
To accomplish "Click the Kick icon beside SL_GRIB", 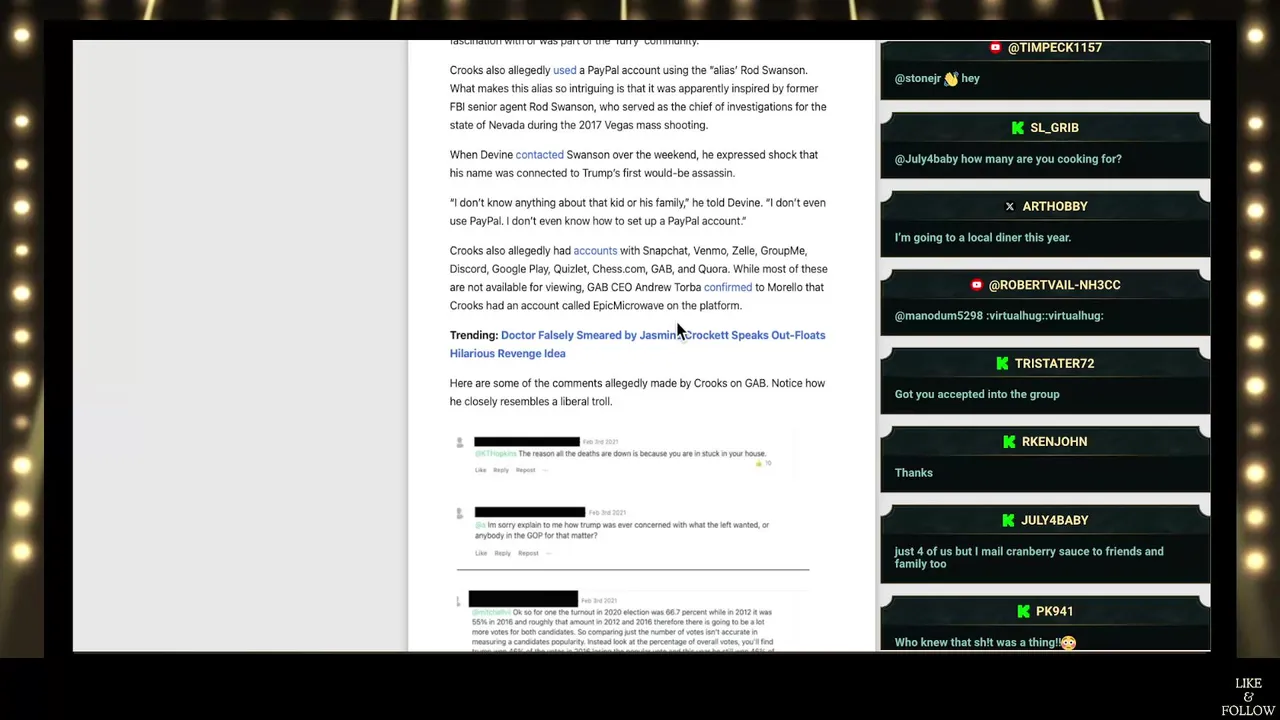I will pyautogui.click(x=1018, y=128).
